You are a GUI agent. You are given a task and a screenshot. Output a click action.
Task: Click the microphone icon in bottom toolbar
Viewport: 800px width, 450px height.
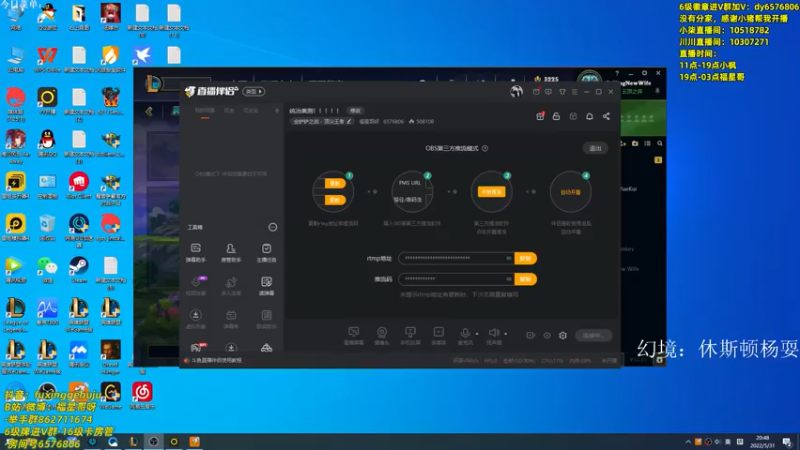pos(465,335)
